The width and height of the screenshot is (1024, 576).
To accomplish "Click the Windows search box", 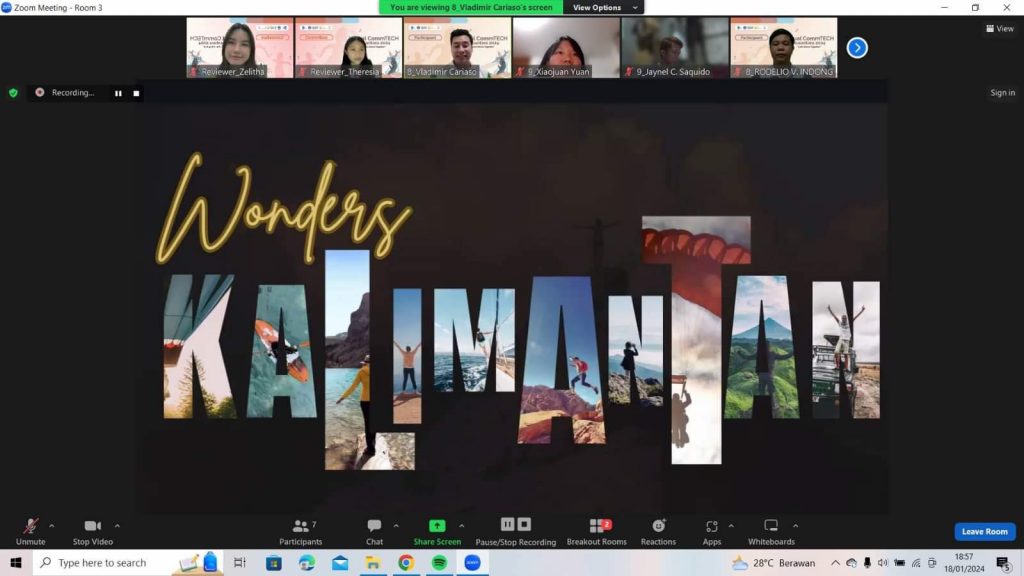I will [x=127, y=562].
